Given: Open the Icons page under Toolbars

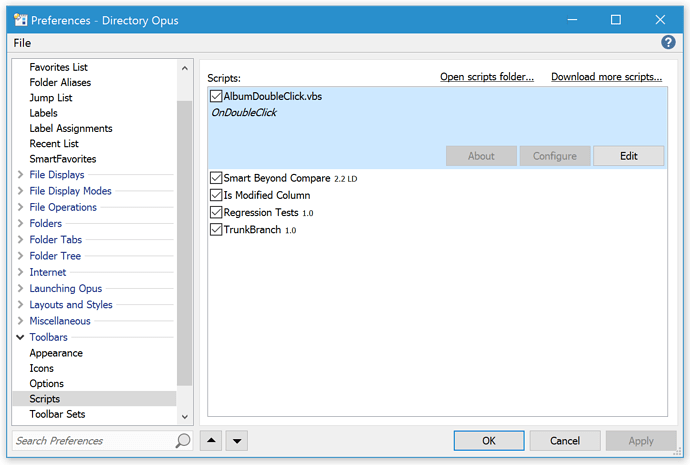Looking at the screenshot, I should (41, 368).
